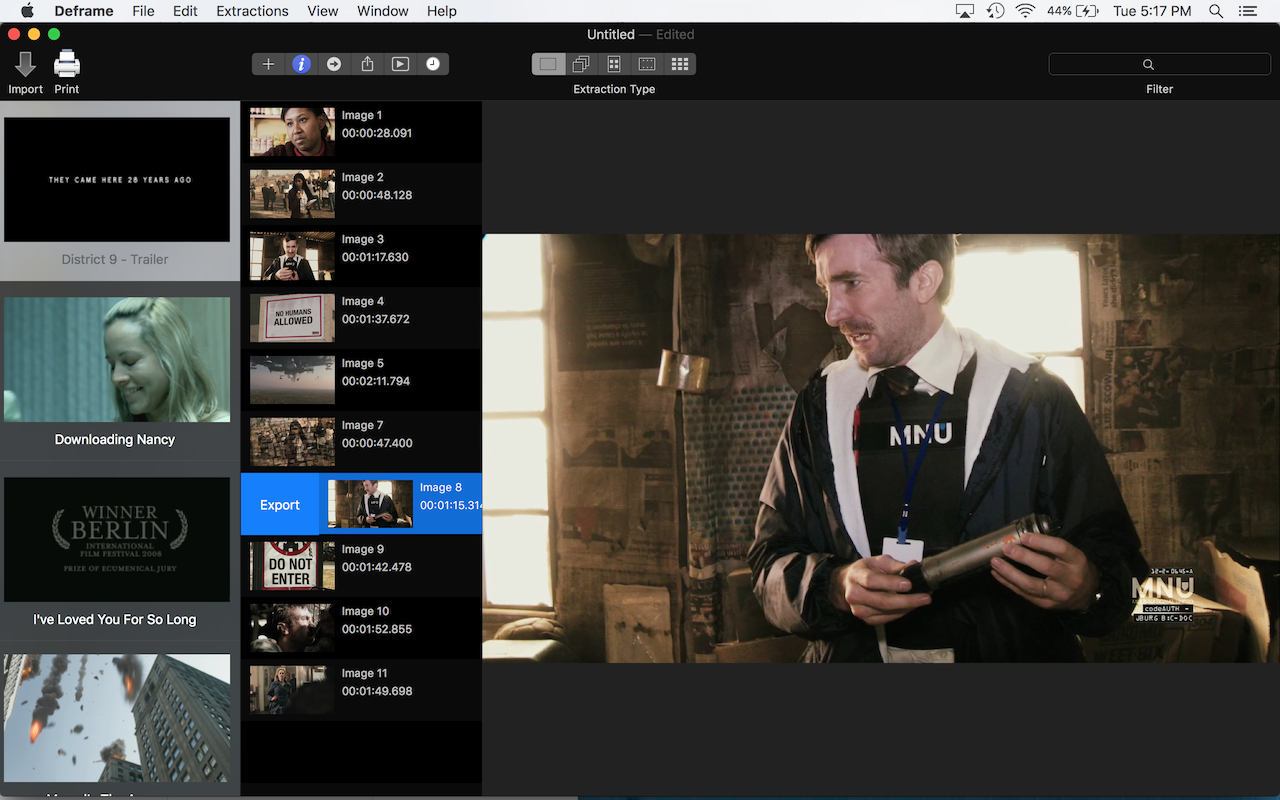Open the Help menu
Viewport: 1280px width, 800px height.
(x=441, y=11)
